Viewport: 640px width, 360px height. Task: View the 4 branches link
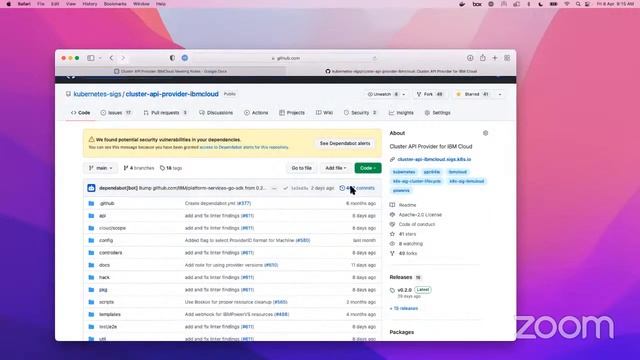[x=138, y=168]
